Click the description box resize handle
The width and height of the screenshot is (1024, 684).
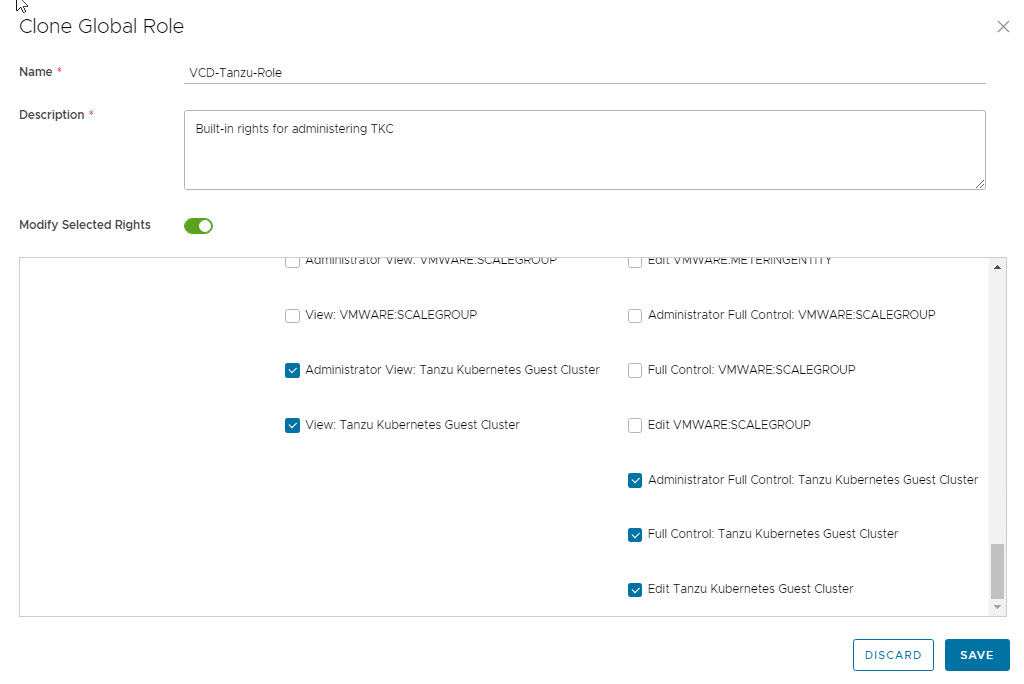[x=980, y=184]
